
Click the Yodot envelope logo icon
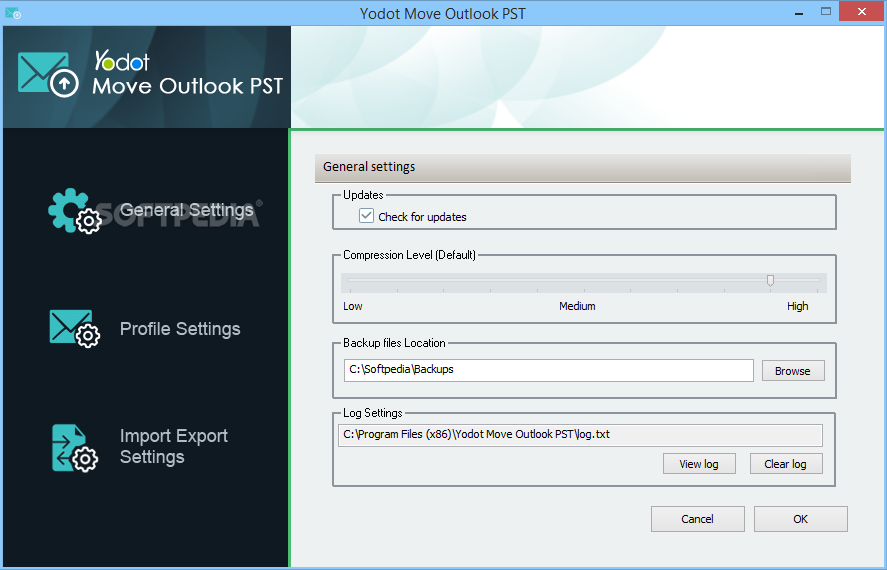click(48, 75)
